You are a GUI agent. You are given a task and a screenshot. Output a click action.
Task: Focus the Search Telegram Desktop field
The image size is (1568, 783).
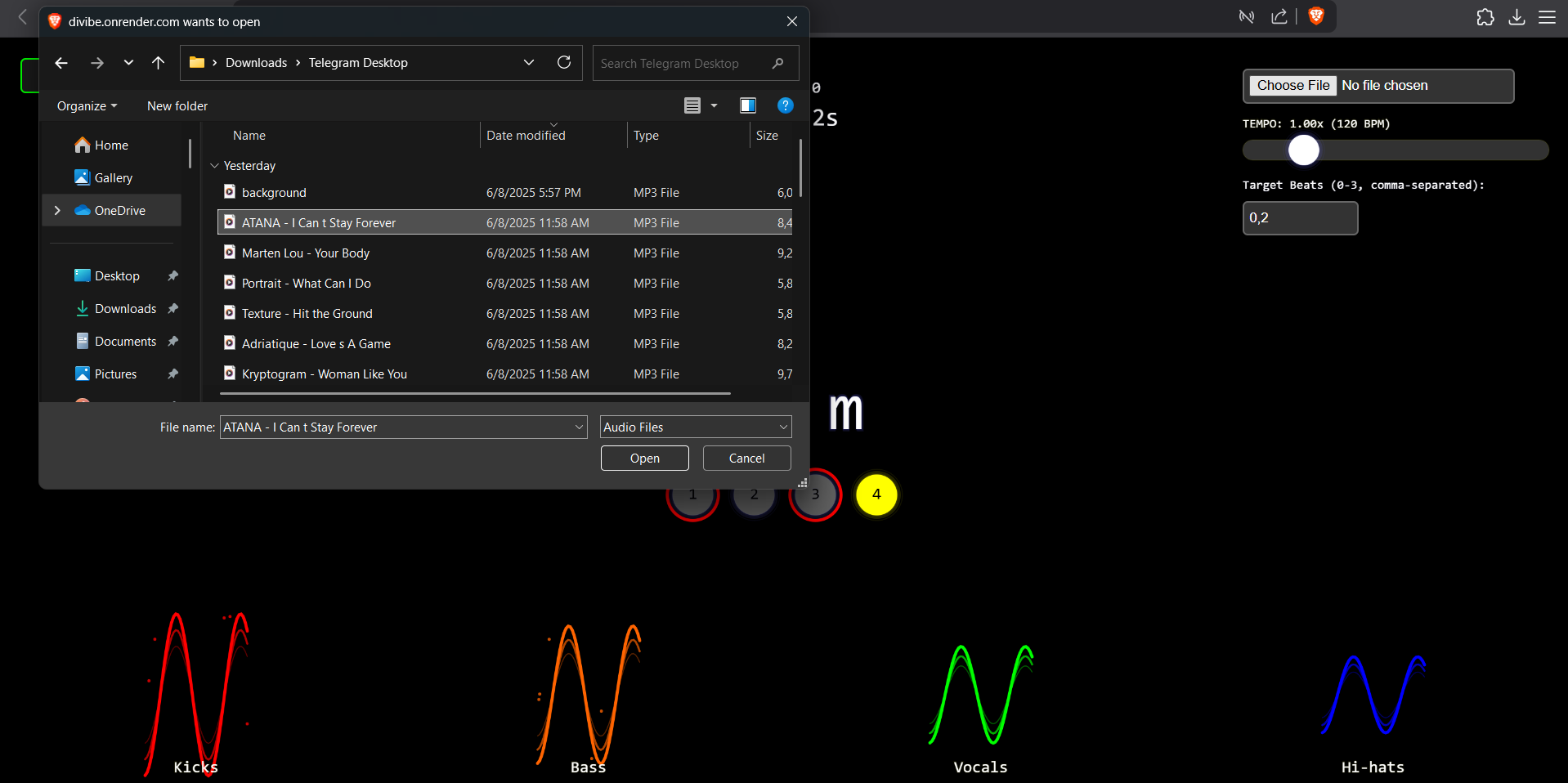695,63
